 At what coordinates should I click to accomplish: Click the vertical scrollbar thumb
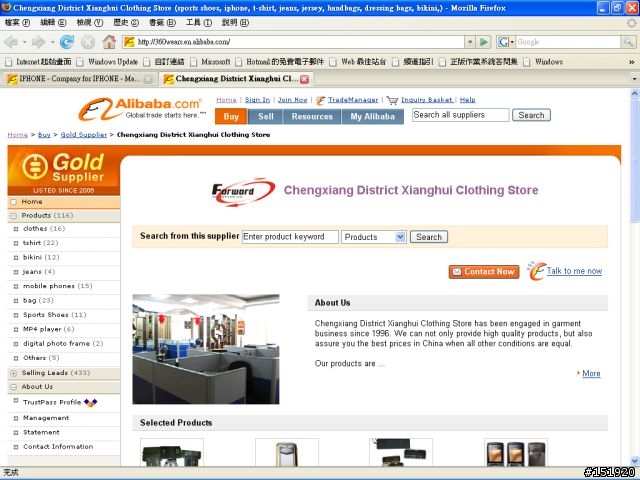coord(634,160)
